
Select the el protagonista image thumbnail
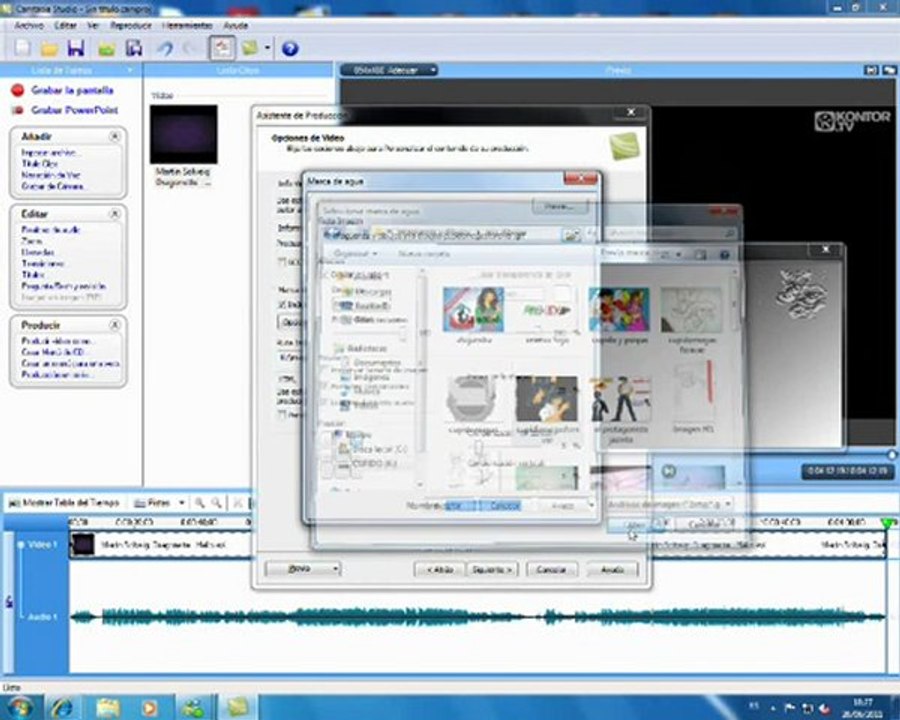point(620,400)
